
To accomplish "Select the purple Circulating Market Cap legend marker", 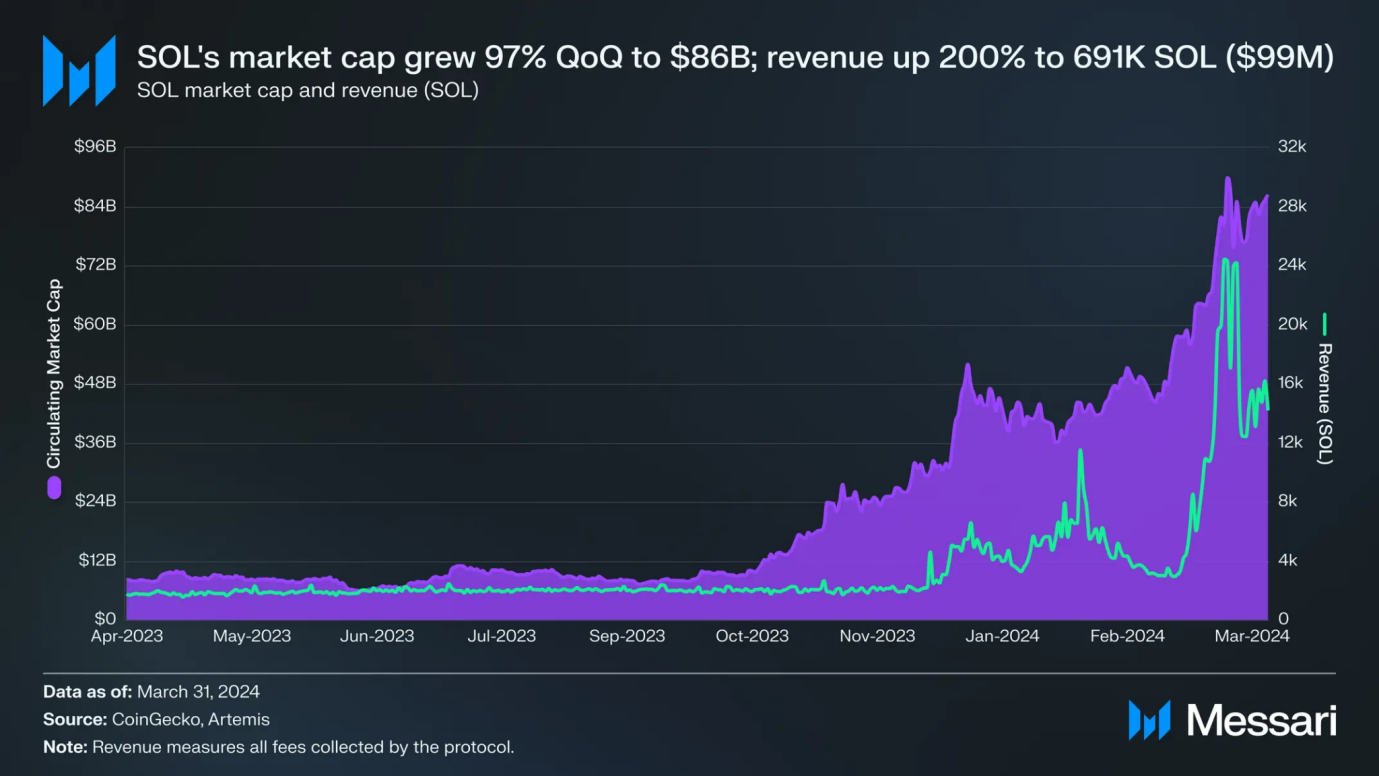I will click(53, 489).
